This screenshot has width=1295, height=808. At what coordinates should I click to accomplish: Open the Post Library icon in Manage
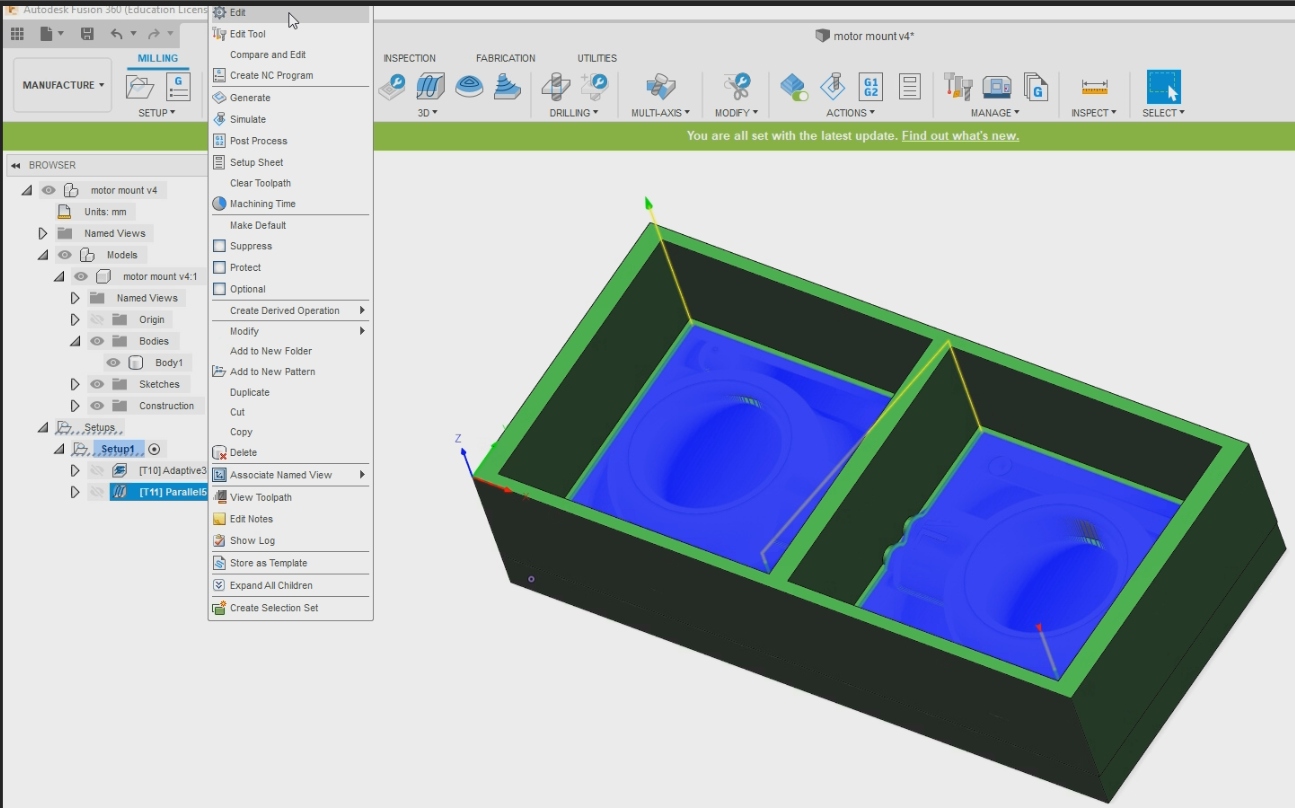tap(1035, 87)
